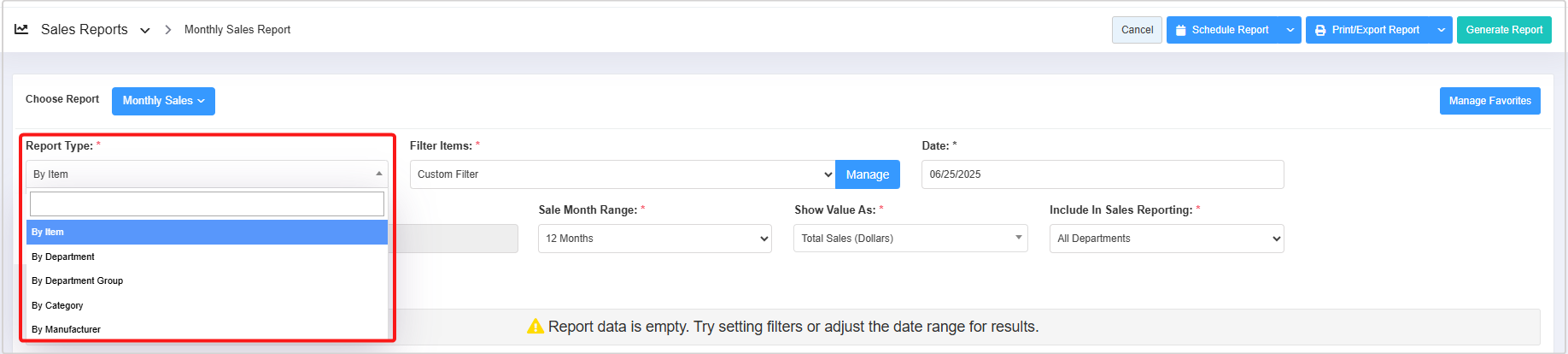Click the Schedule Report calendar icon
The height and width of the screenshot is (354, 1568).
click(1180, 31)
